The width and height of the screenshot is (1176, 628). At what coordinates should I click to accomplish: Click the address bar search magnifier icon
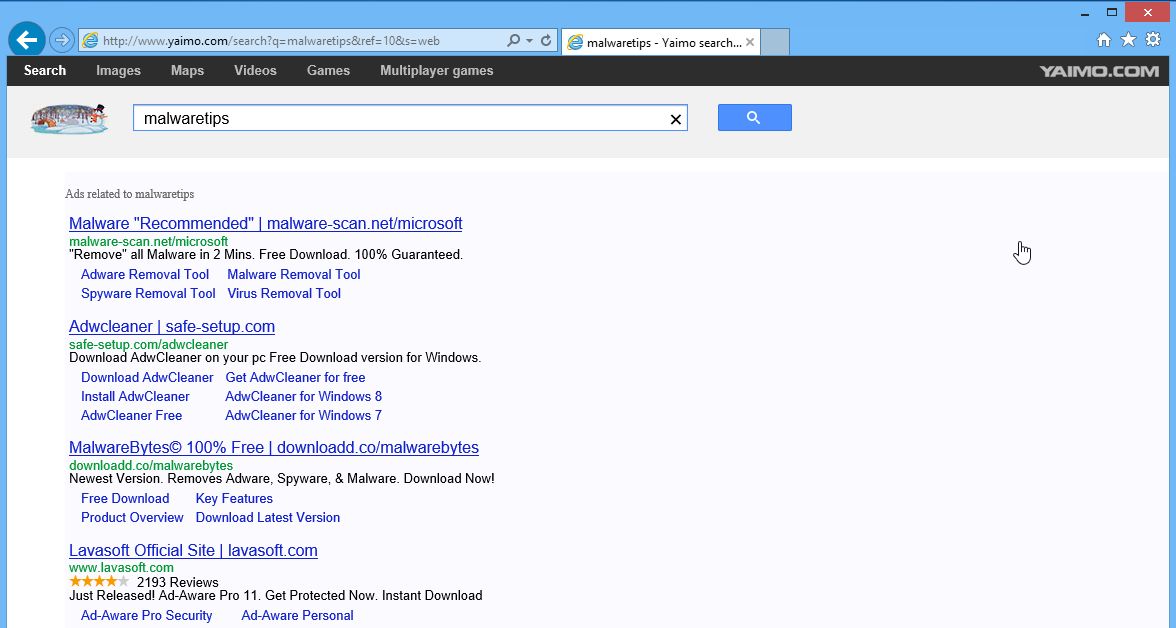(513, 41)
